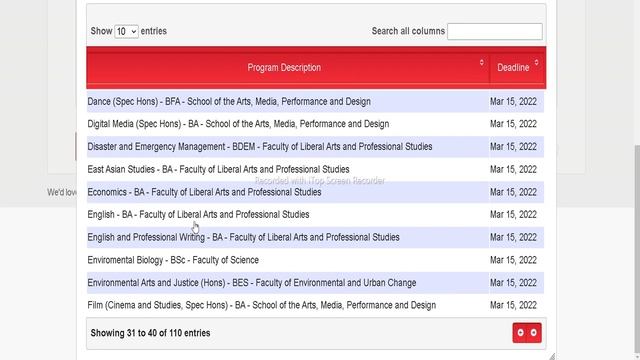This screenshot has width=640, height=360.
Task: Select the Dance (Spec Hons) BFA row
Action: [x=315, y=102]
